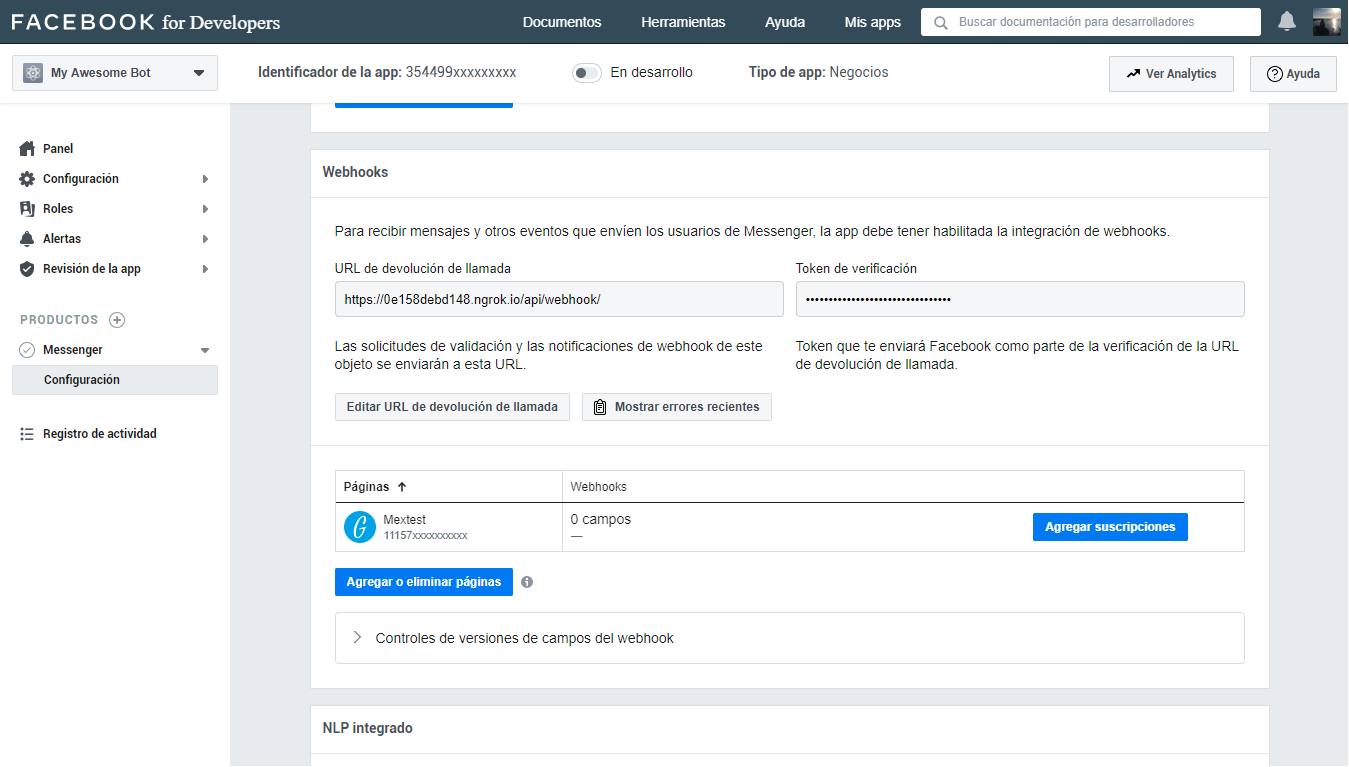Click the Registro de actividad list icon

pos(27,434)
